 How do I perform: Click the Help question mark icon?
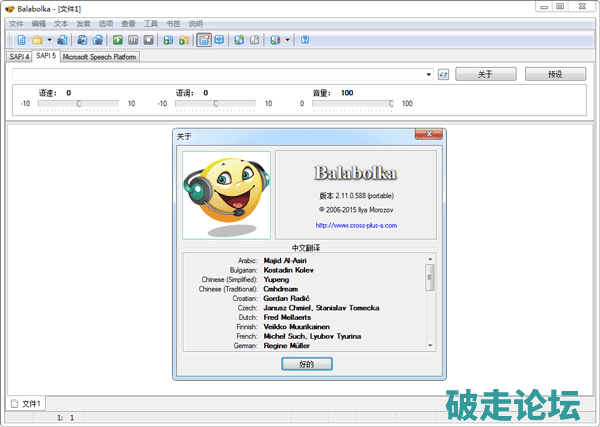(304, 40)
